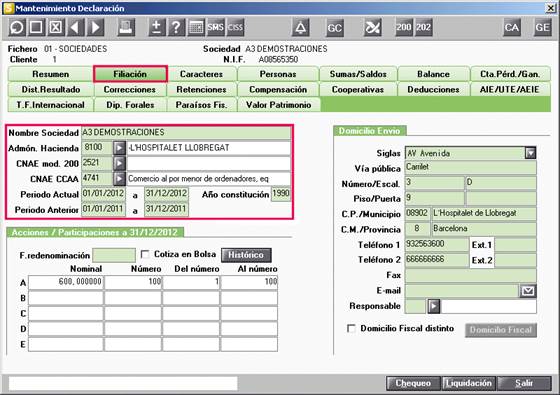Click the Periodo Actual start date field
560x395 pixels.
pos(104,194)
